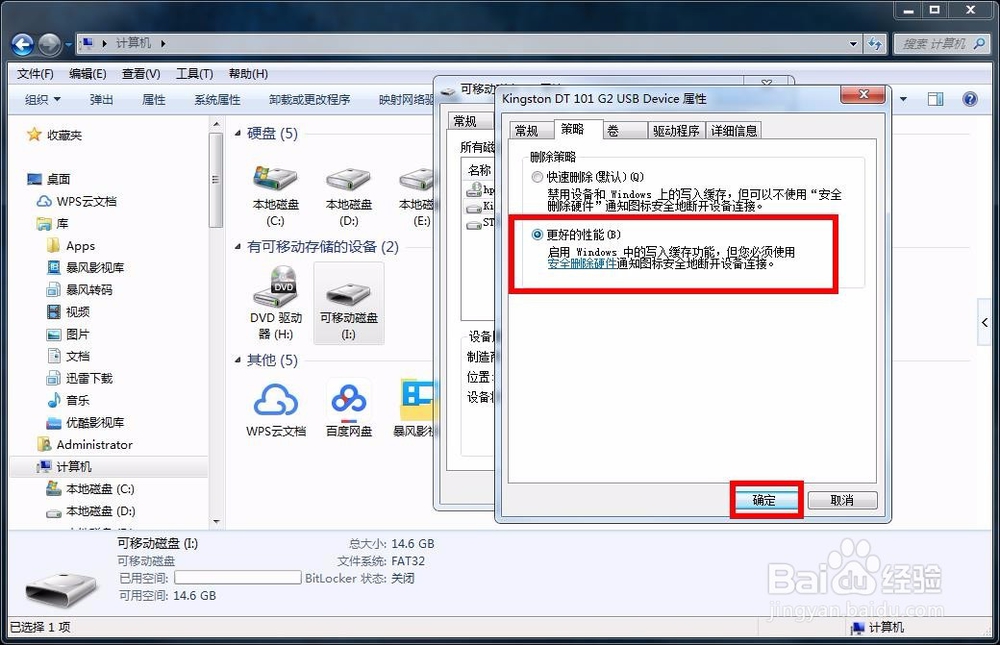This screenshot has height=645, width=1000.
Task: Open Videos (视频) library in sidebar
Action: [x=69, y=312]
